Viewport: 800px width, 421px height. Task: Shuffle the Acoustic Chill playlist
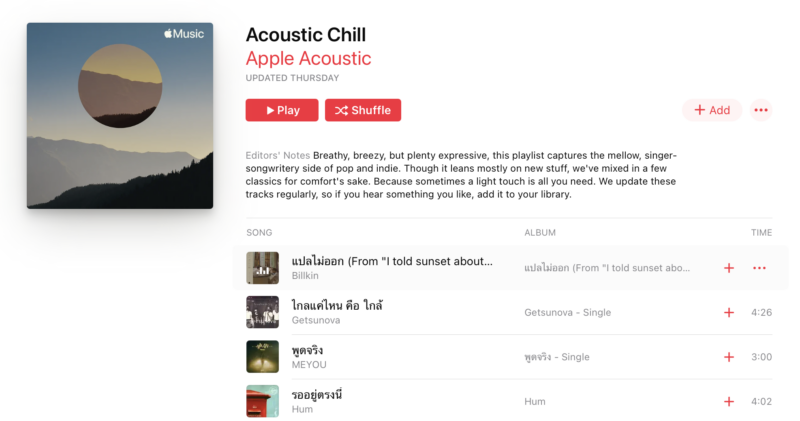(363, 110)
